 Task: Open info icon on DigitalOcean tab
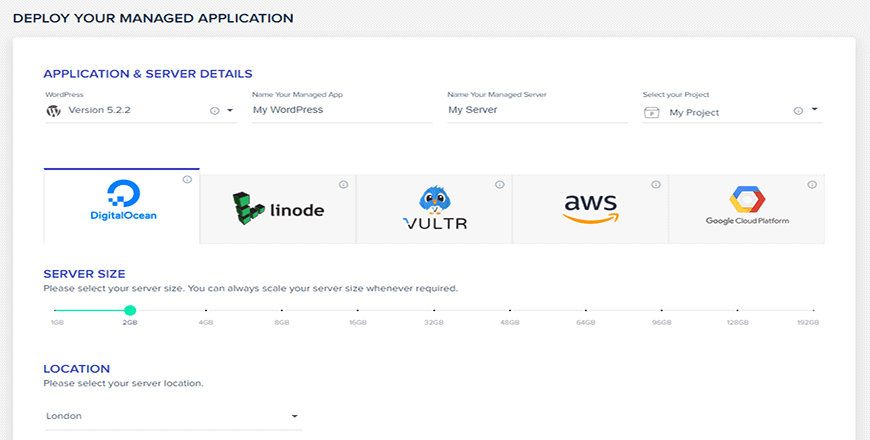click(x=187, y=179)
